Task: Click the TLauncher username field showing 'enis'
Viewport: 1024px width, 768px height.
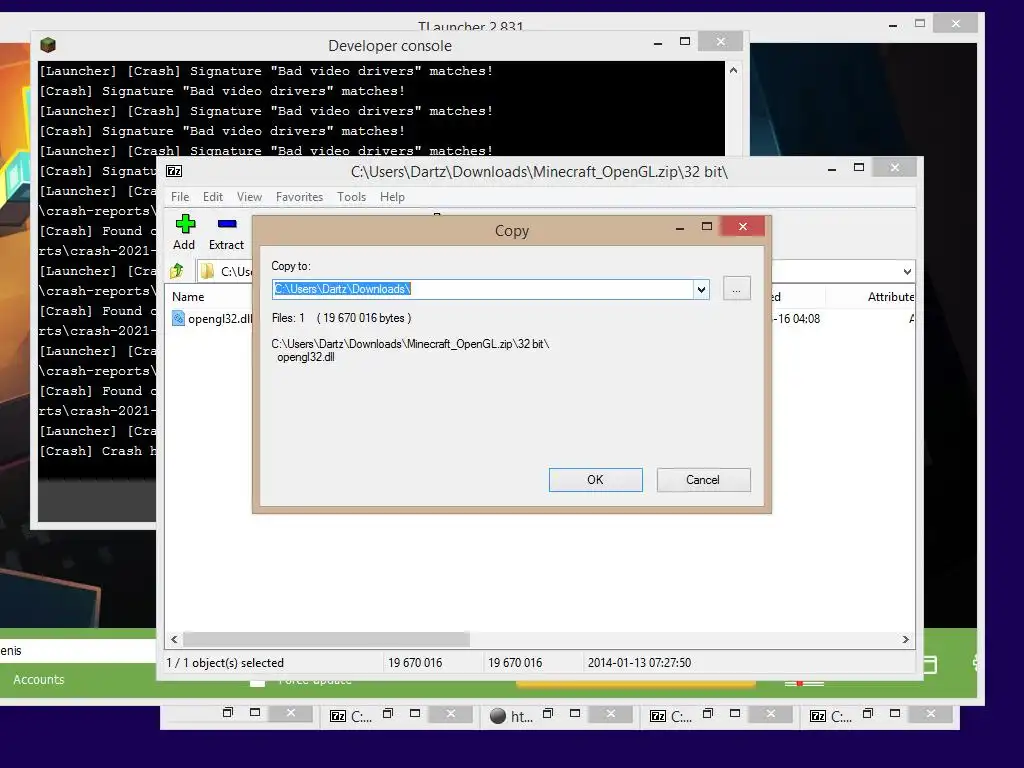Action: coord(77,650)
